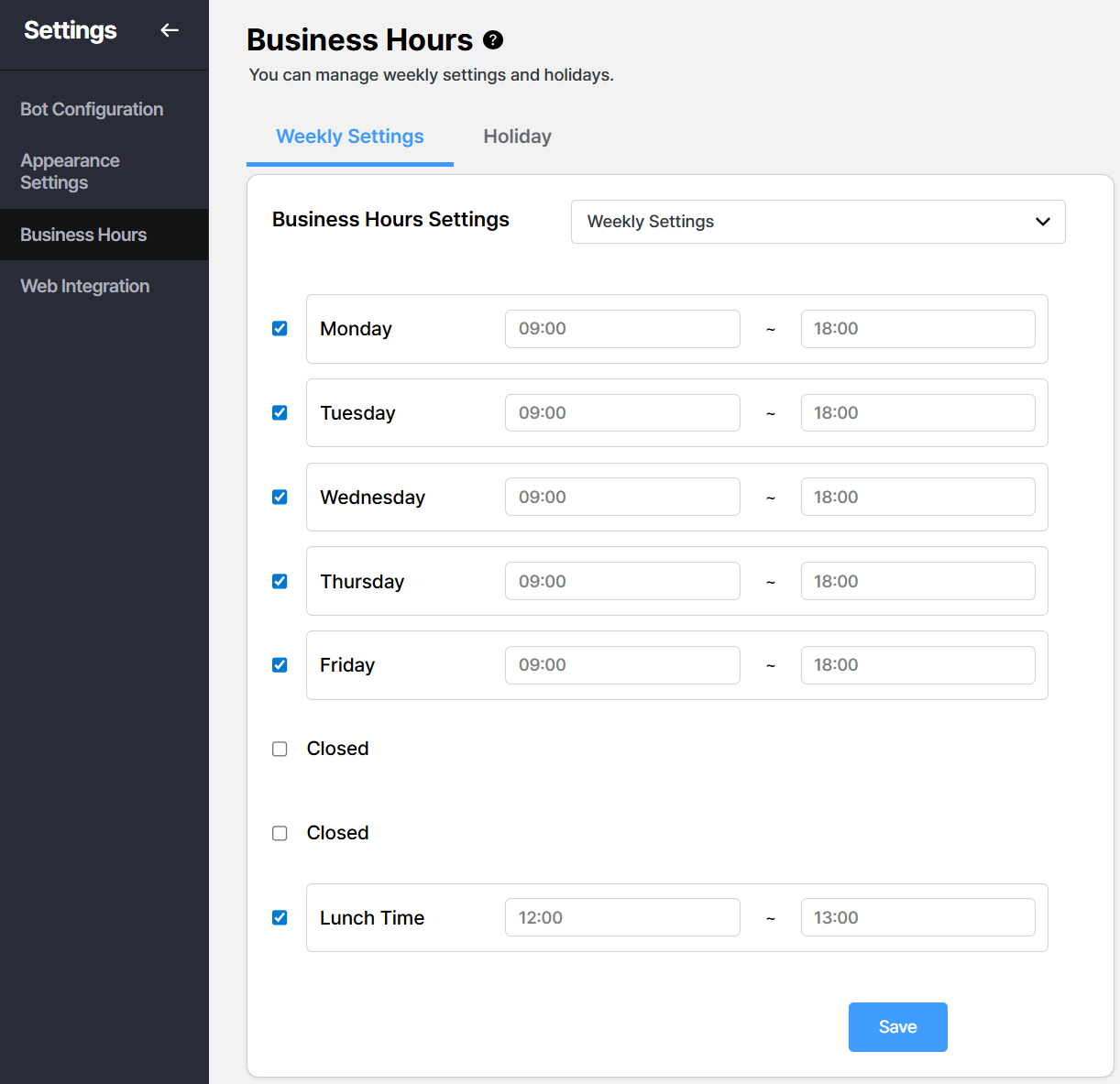Click the help question mark icon

click(x=493, y=40)
